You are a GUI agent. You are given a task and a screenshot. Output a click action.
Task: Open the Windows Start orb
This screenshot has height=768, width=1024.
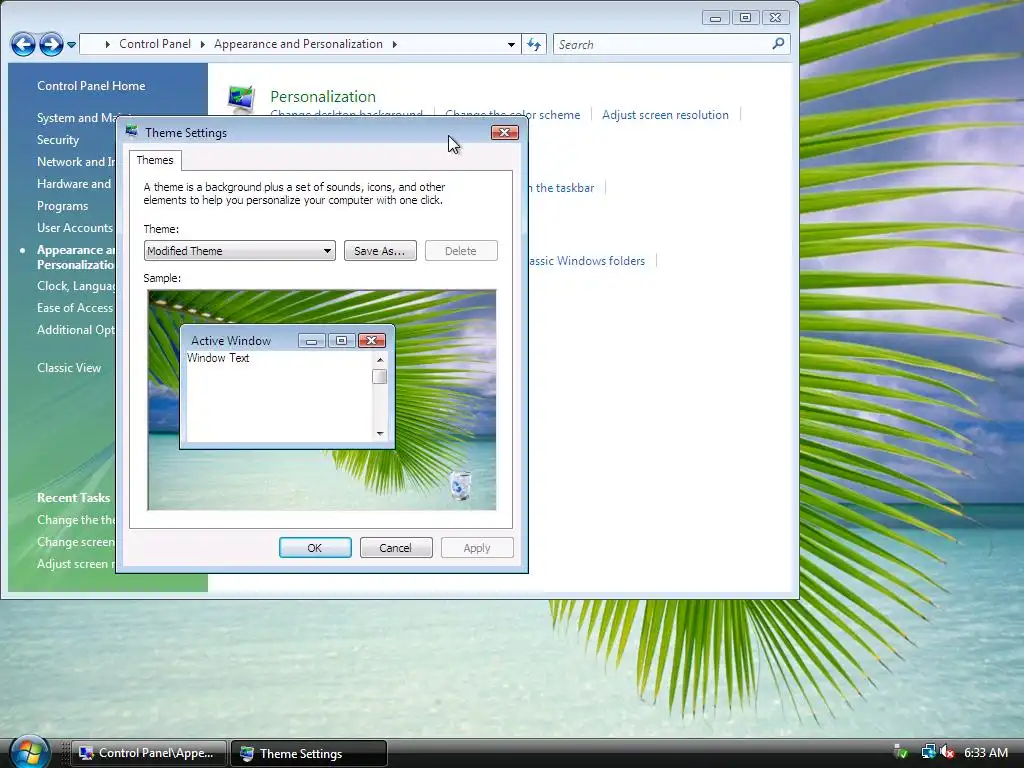click(30, 752)
